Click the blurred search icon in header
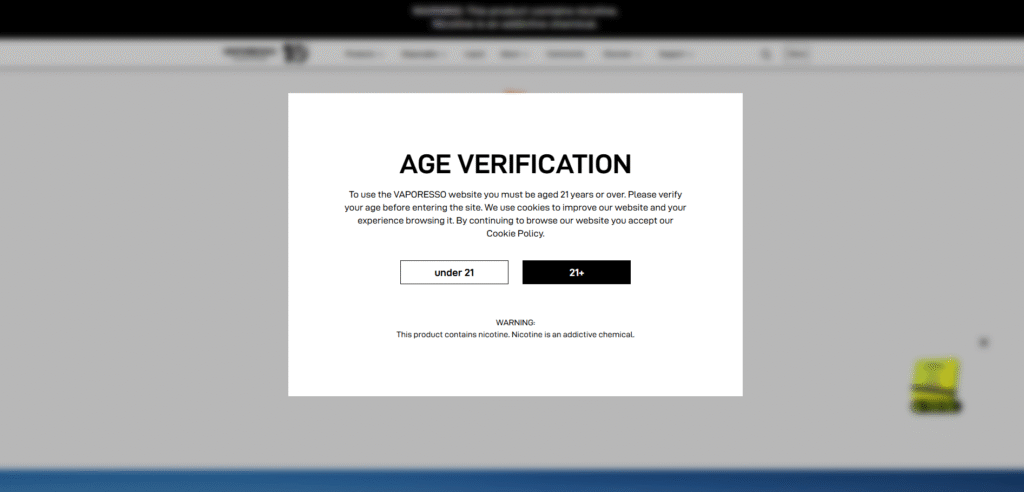This screenshot has height=492, width=1024. [x=766, y=54]
